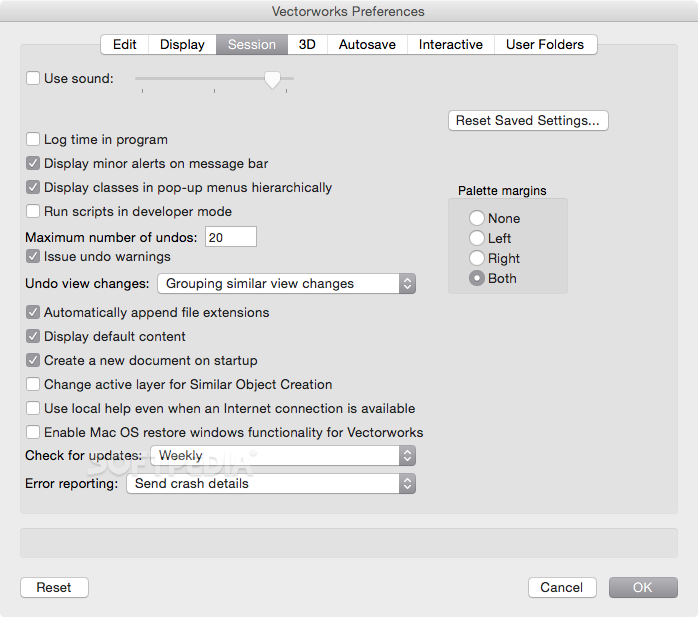Uncheck Display minor alerts on message bar

pyautogui.click(x=33, y=163)
